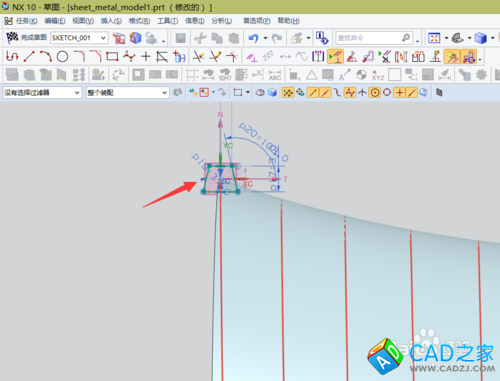Viewport: 500px width, 381px height.
Task: Open the 帮助(H) menu item
Action: pos(289,21)
